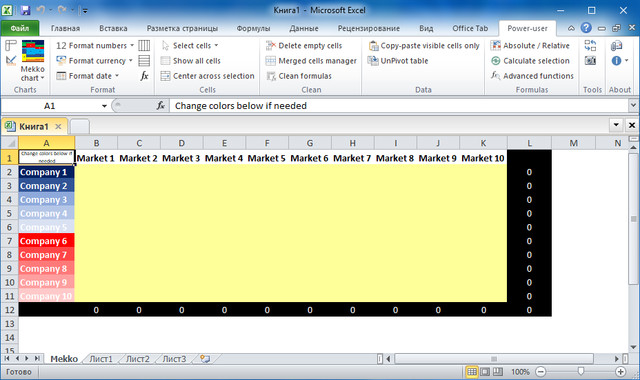
Task: Minimize the ribbon caret icon
Action: coord(571,28)
